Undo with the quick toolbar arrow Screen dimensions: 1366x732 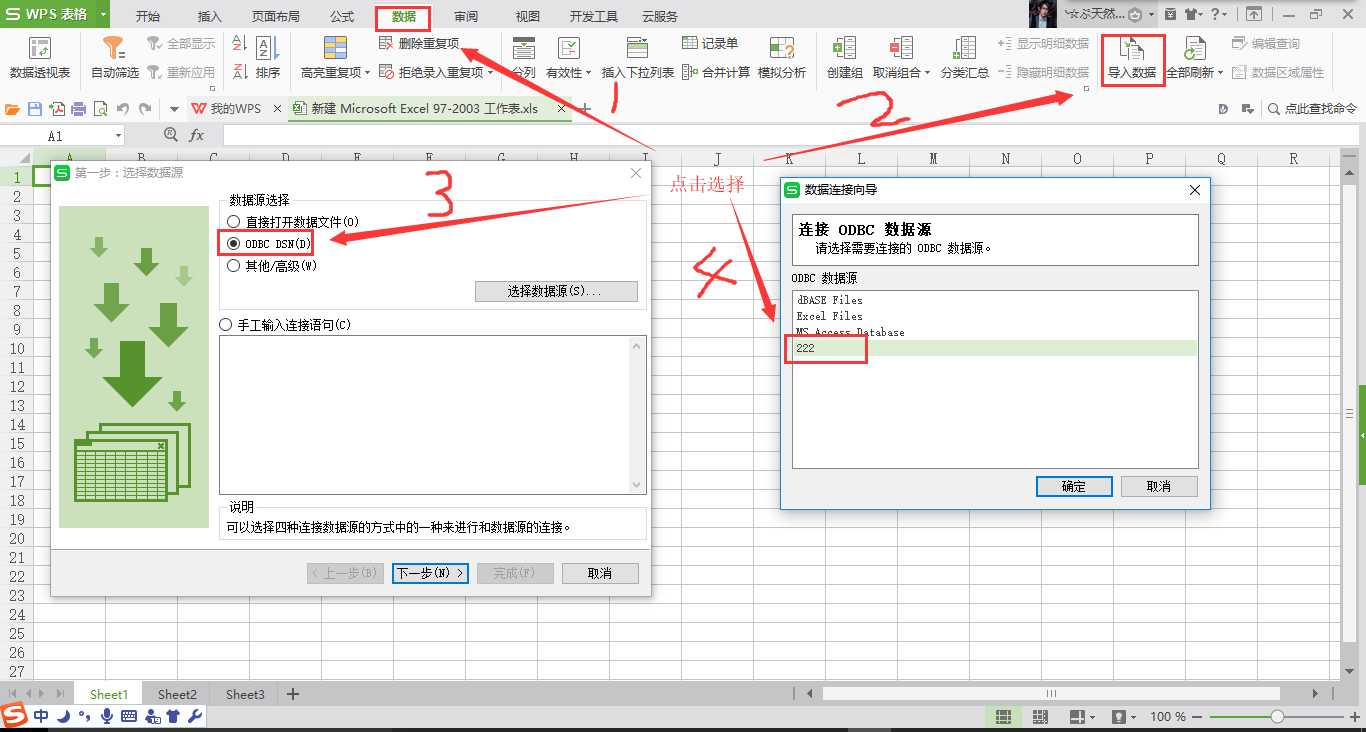pyautogui.click(x=122, y=108)
